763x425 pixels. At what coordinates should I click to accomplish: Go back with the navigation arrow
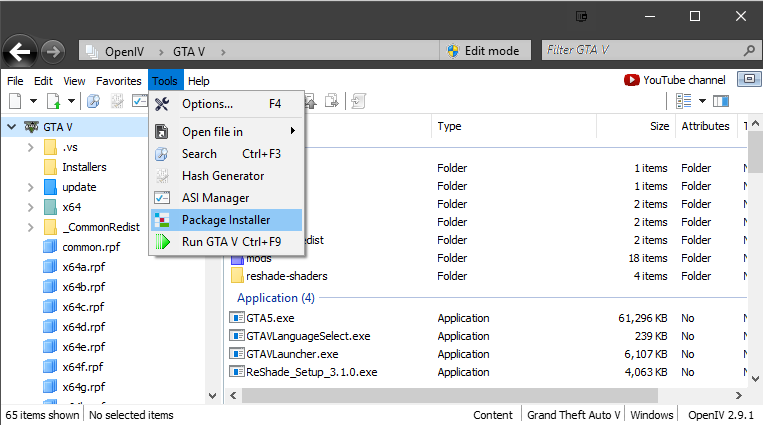pos(20,52)
